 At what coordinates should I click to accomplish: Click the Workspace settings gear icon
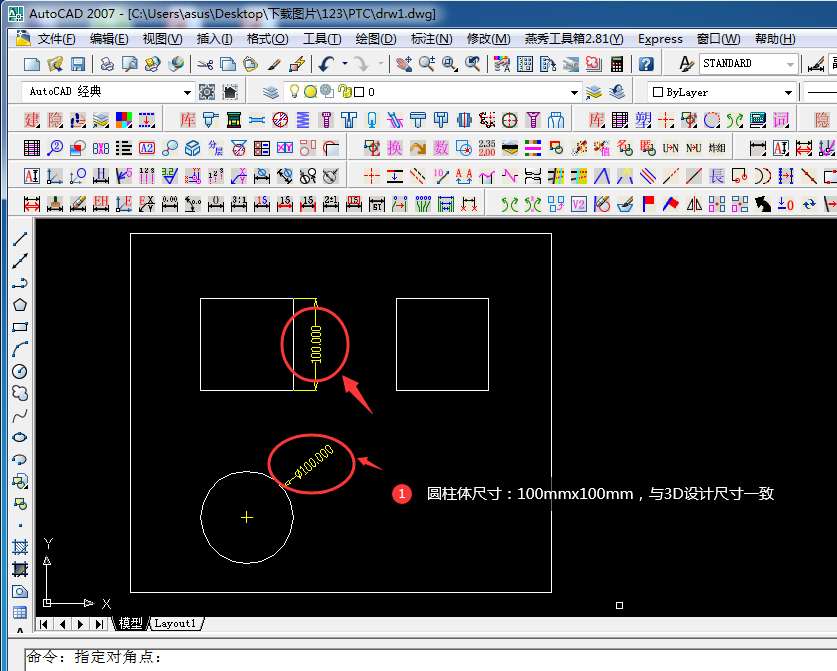pos(207,92)
